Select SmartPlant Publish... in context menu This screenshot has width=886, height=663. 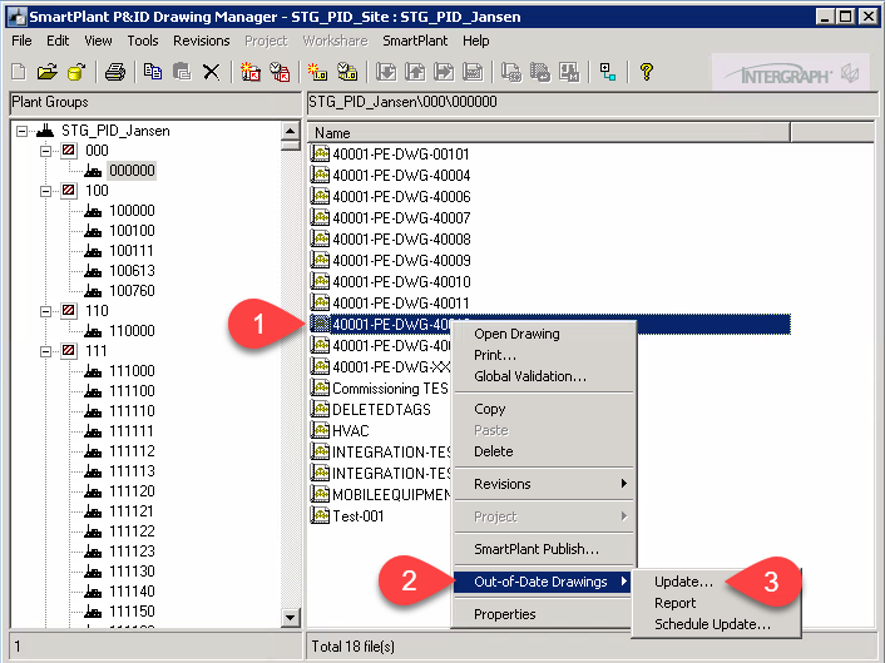coord(536,549)
